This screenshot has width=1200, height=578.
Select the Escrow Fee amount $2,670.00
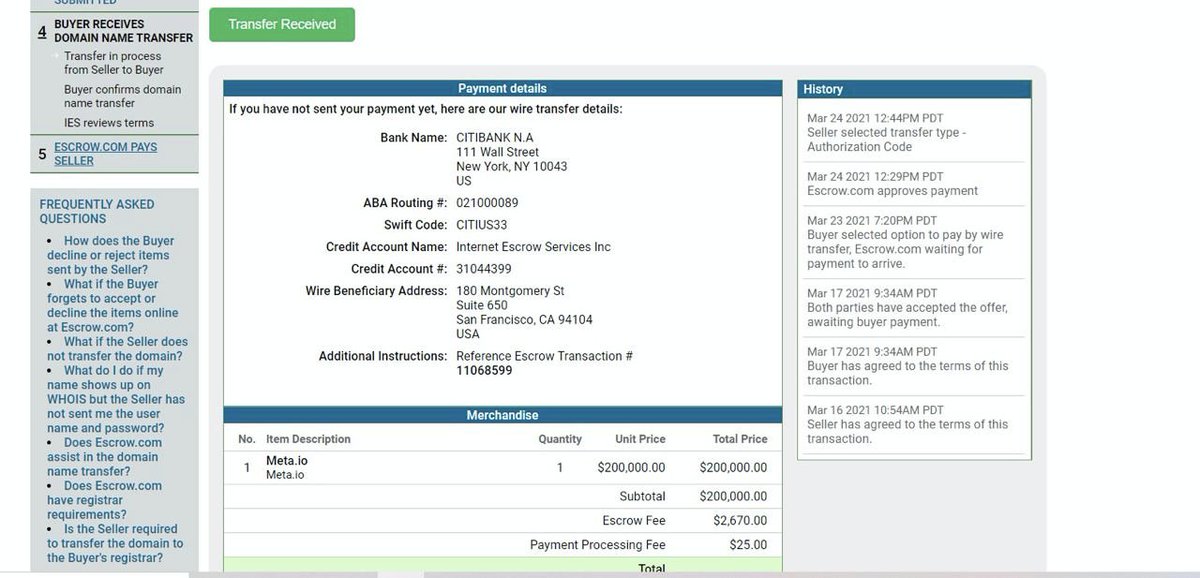click(x=740, y=520)
